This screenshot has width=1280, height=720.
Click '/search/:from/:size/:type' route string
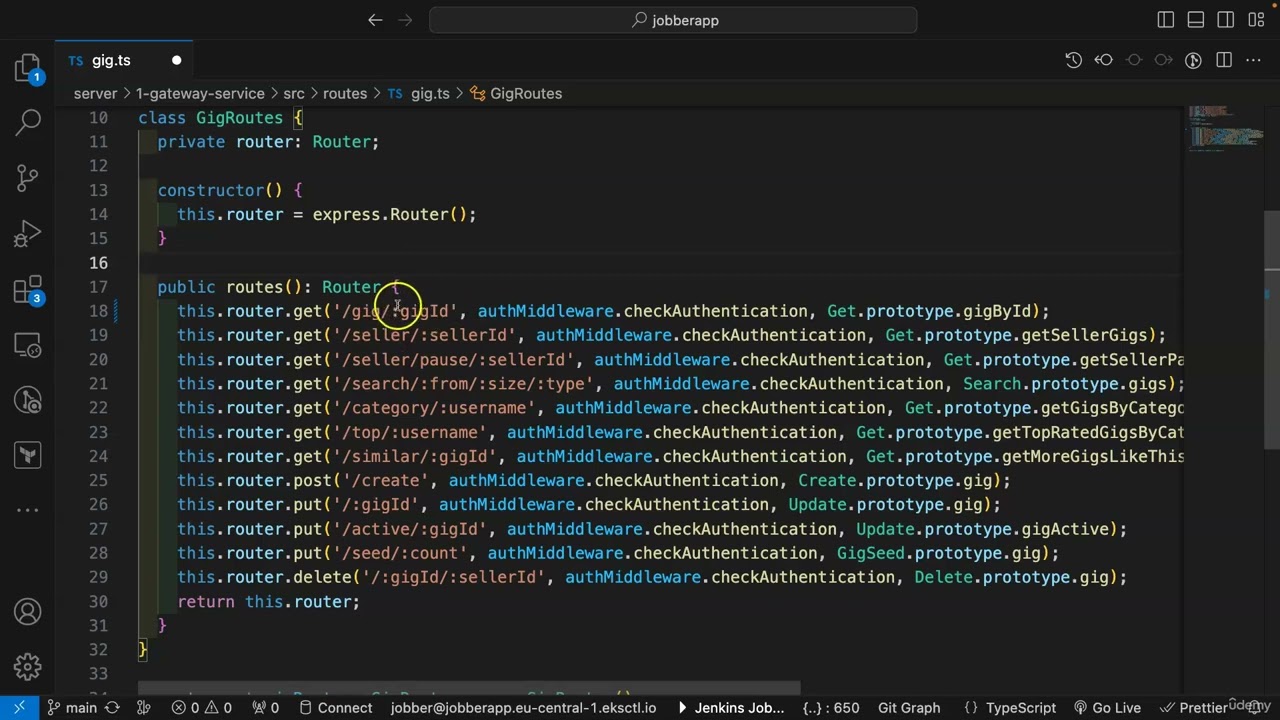coord(463,384)
